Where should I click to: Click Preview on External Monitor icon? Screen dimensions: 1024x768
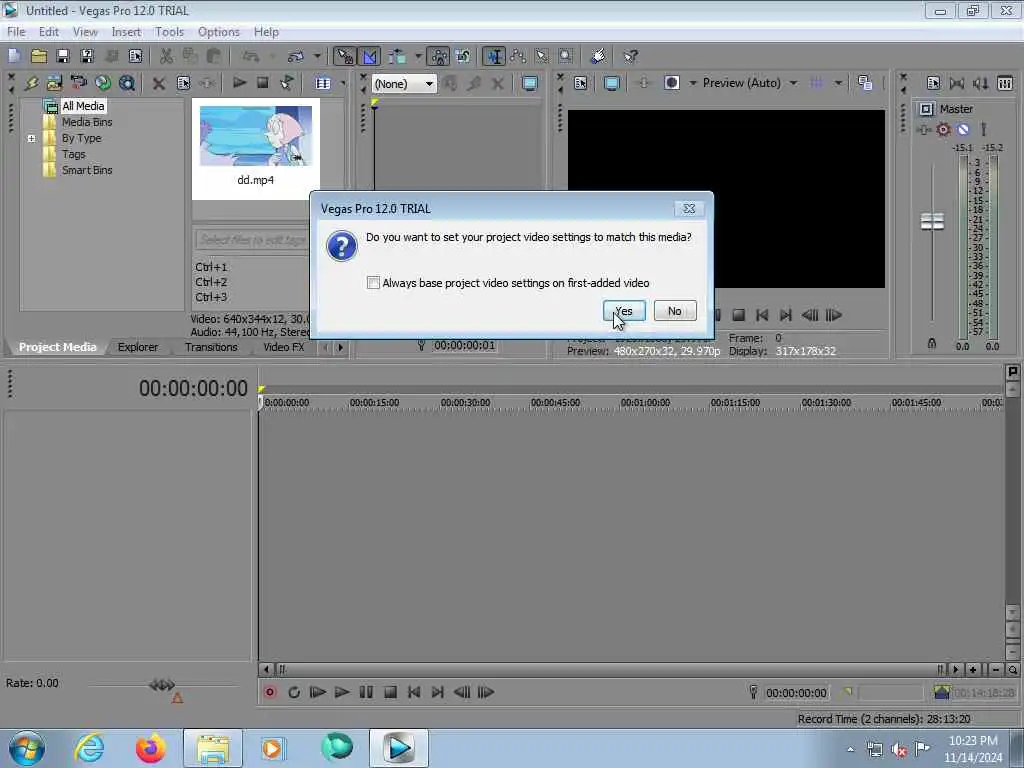click(612, 83)
